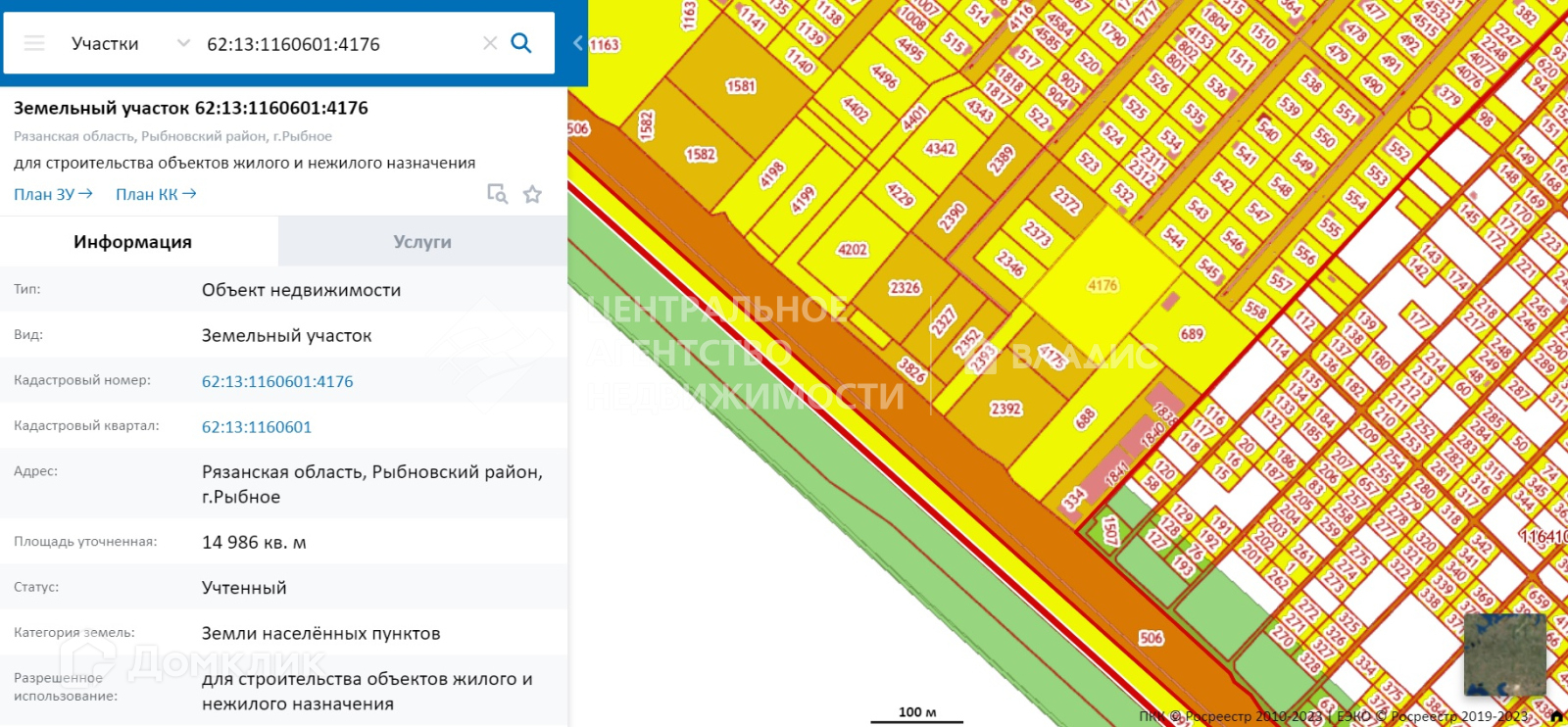Open План ЗУ link
Image resolution: width=1568 pixels, height=727 pixels.
pos(53,194)
